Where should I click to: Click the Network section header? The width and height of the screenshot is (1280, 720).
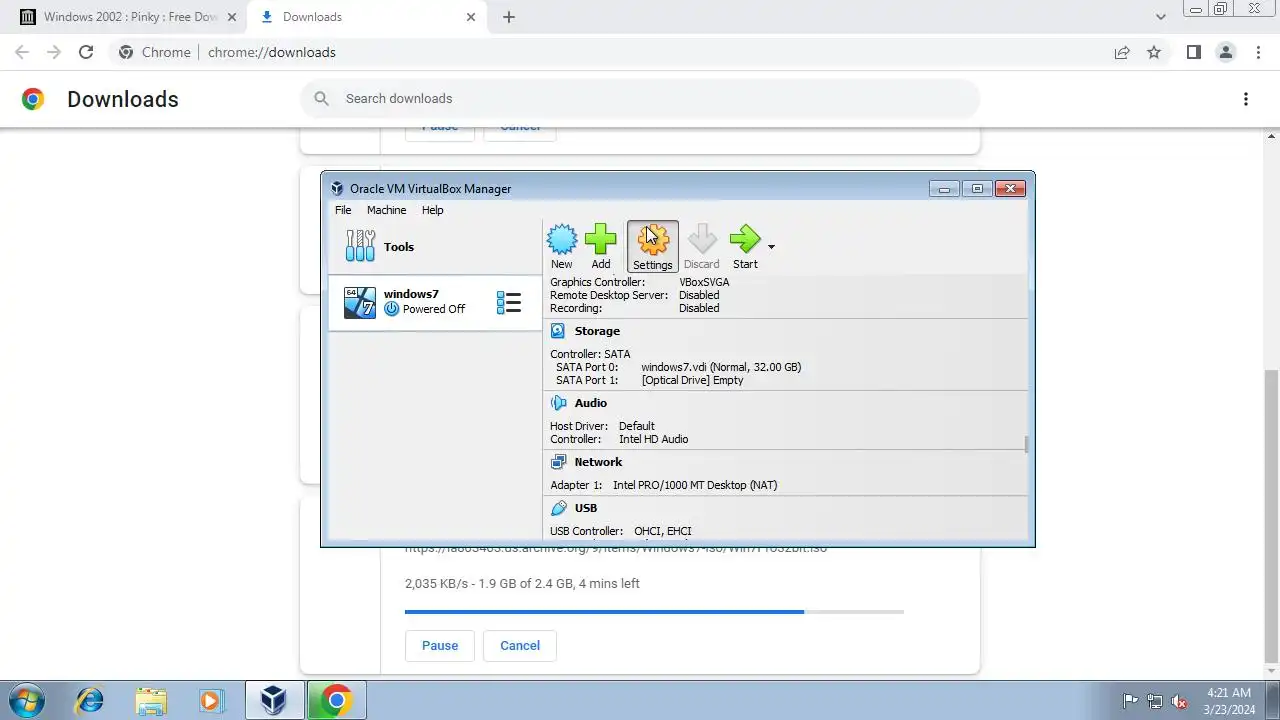598,462
